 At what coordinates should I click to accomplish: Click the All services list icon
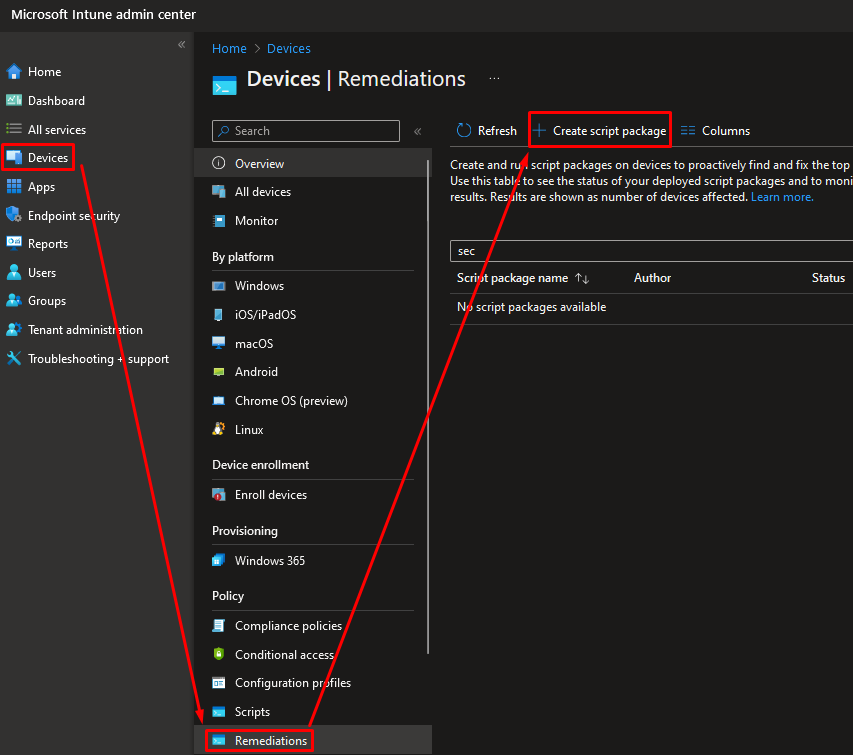tap(14, 129)
